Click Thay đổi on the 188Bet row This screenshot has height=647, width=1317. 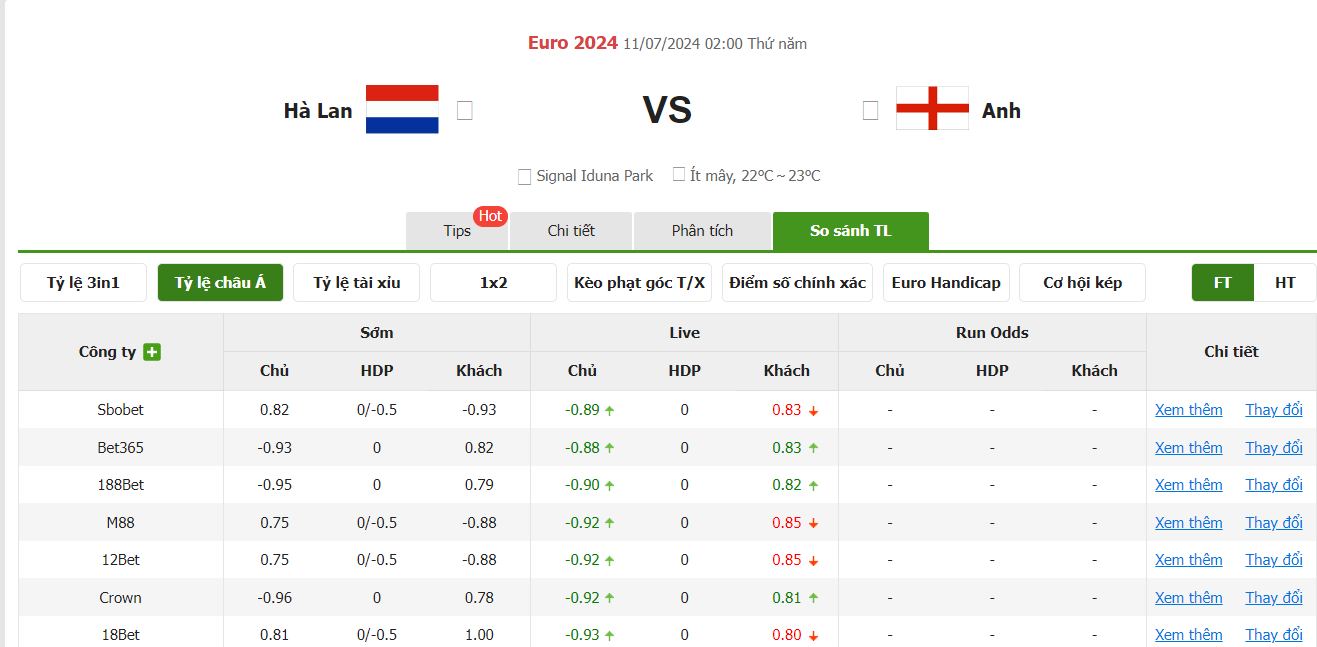coord(1274,484)
